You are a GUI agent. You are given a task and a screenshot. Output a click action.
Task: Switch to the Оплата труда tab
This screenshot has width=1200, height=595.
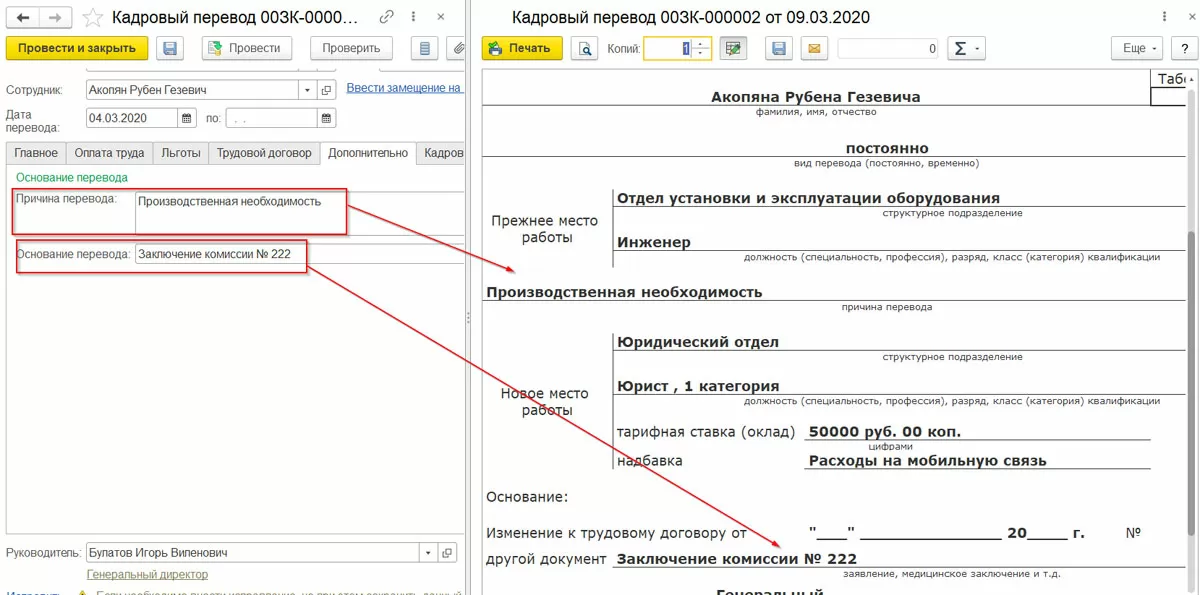point(108,153)
